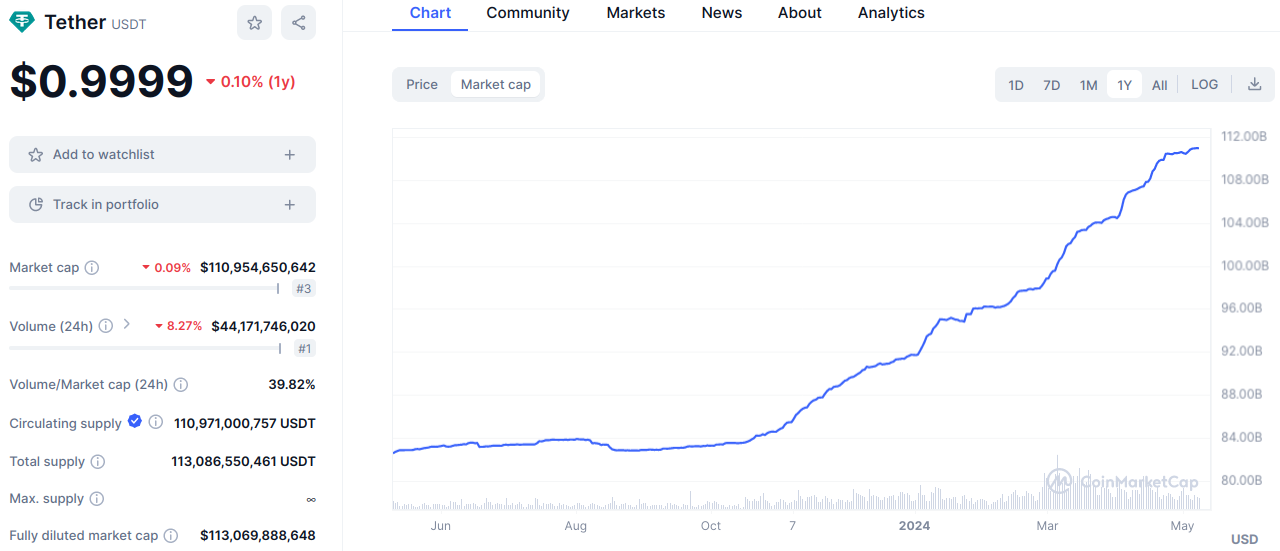This screenshot has width=1280, height=551.
Task: Set chart range to 1D
Action: point(1016,85)
